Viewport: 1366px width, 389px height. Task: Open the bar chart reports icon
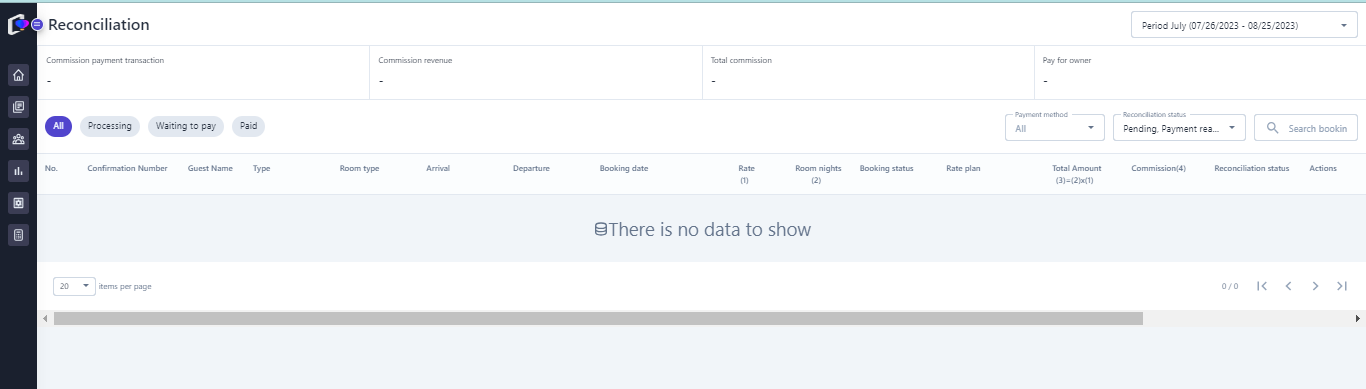[x=18, y=171]
